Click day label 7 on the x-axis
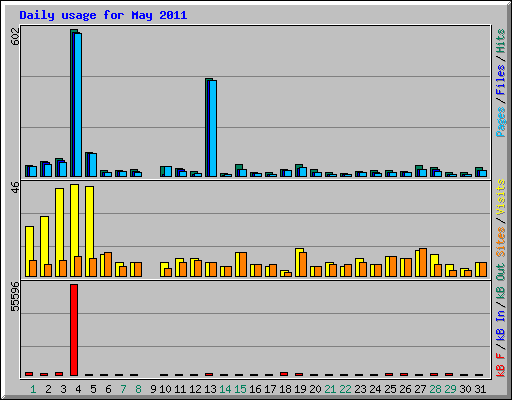 tap(123, 389)
